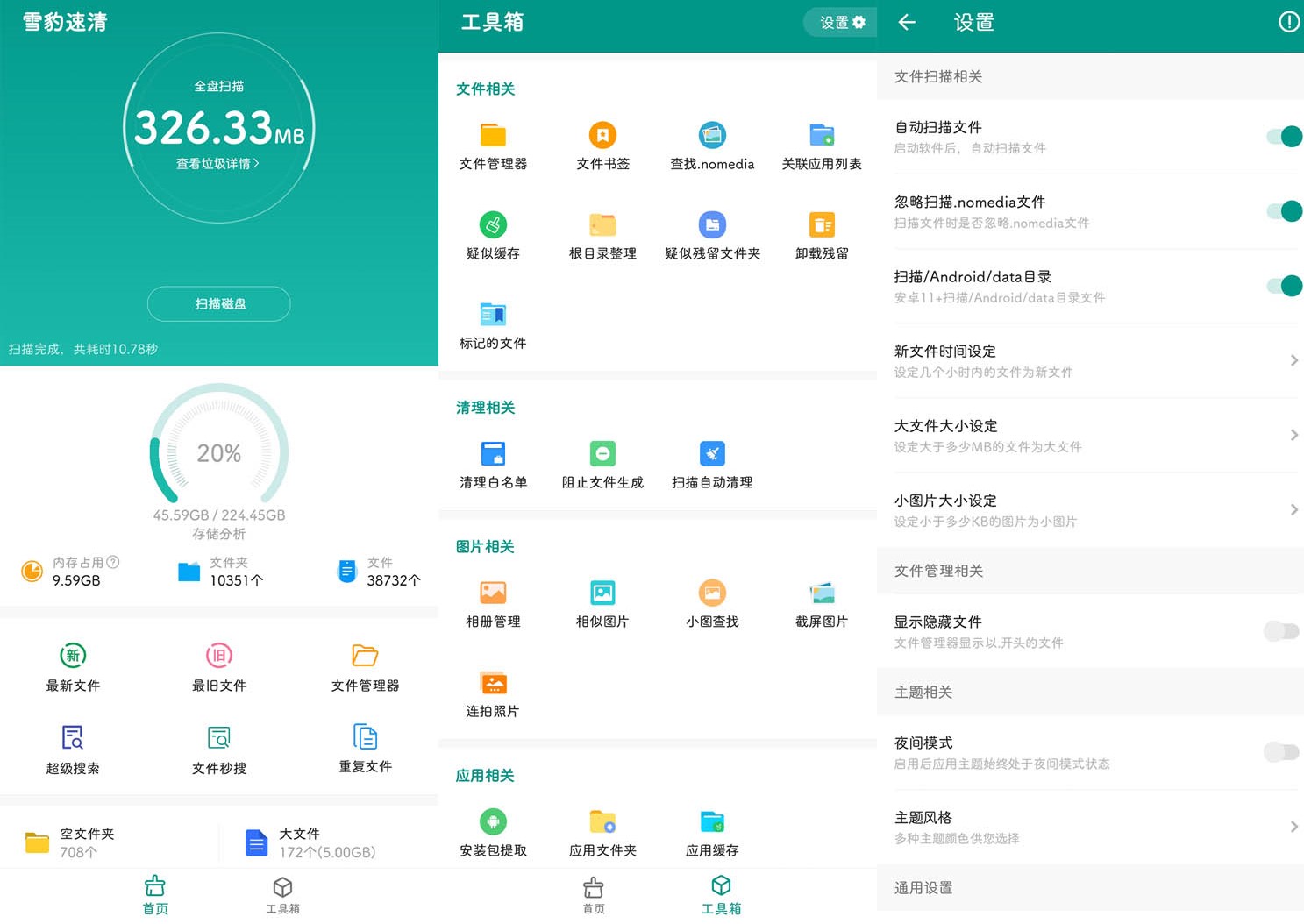Open 安装包提取 APK extraction tool

493,822
